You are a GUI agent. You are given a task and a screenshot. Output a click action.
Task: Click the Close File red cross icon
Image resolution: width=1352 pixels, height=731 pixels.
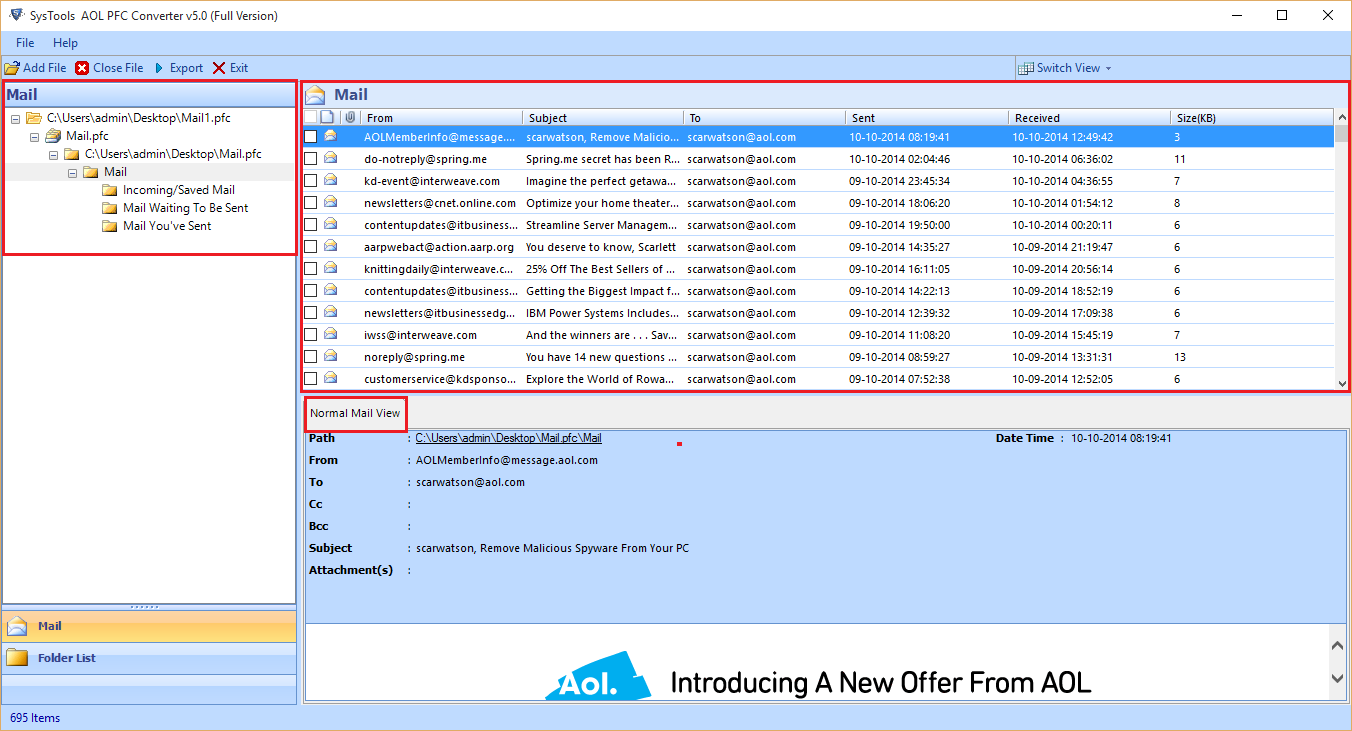[81, 67]
